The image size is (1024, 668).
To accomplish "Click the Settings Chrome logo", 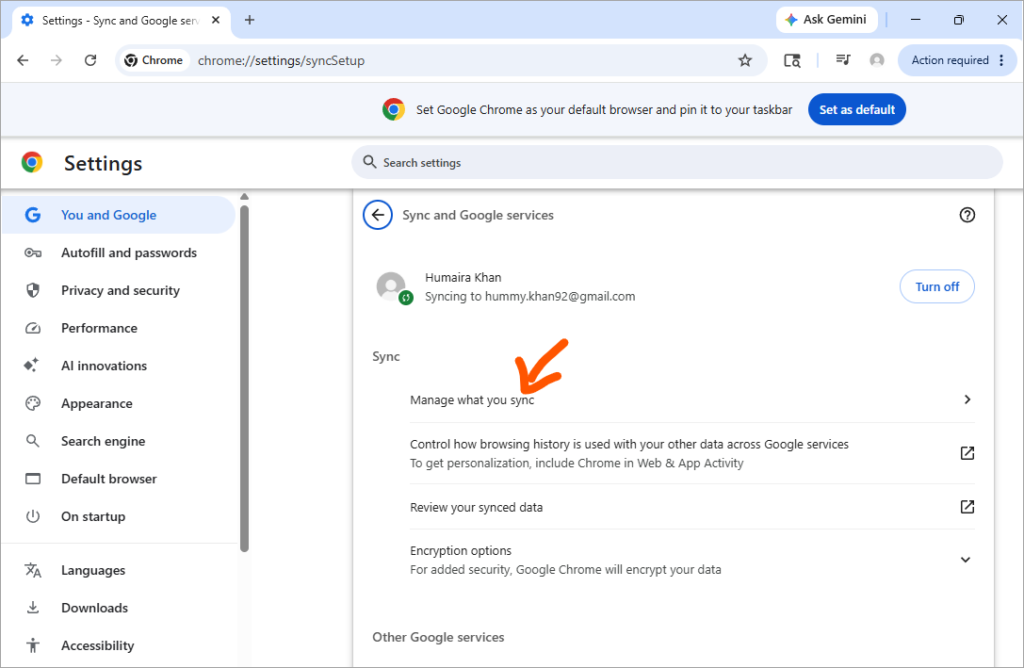I will (32, 162).
